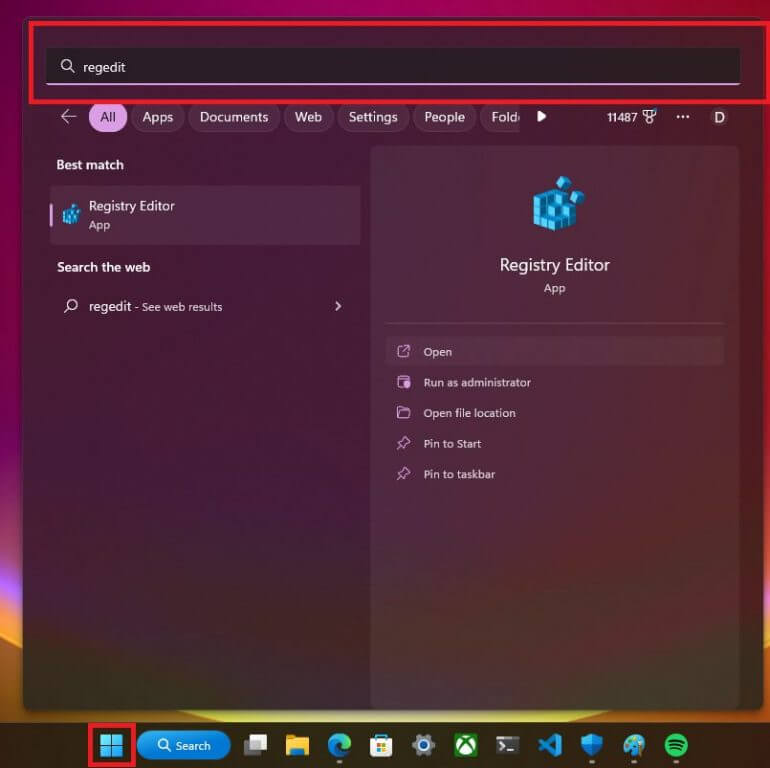Switch to the People filter tab

tap(444, 117)
